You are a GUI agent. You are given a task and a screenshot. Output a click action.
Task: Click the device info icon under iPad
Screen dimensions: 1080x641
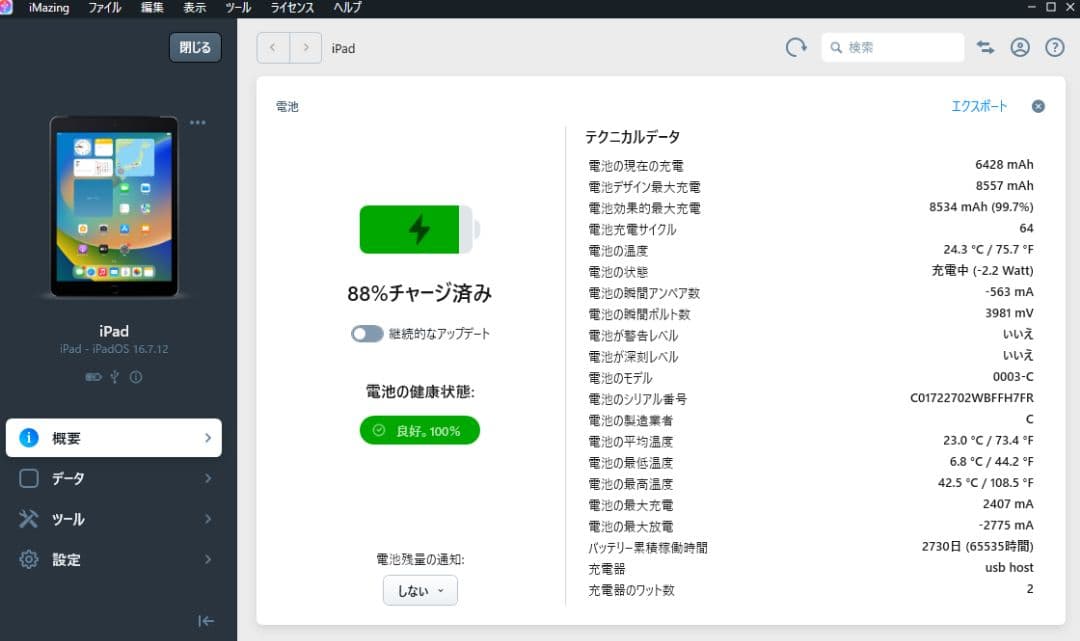136,377
